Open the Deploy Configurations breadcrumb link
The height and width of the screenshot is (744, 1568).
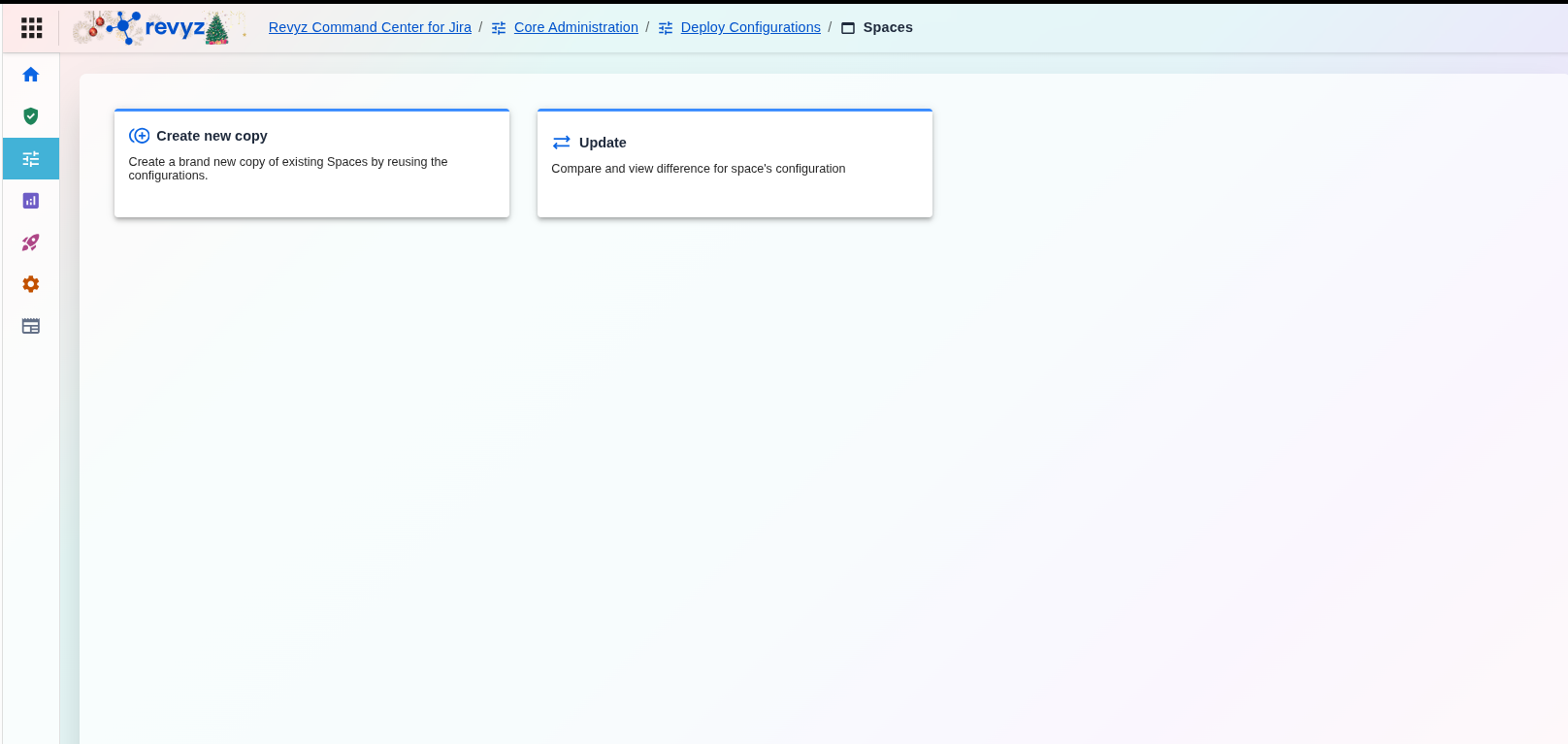(750, 27)
